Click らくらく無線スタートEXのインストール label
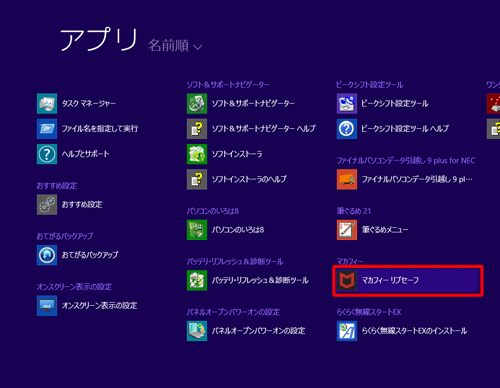The height and width of the screenshot is (388, 500). pos(414,331)
